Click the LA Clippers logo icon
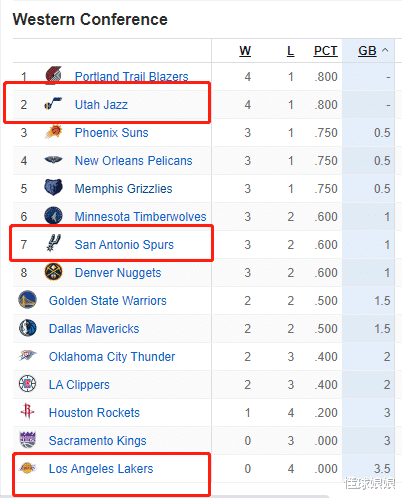 [x=27, y=383]
